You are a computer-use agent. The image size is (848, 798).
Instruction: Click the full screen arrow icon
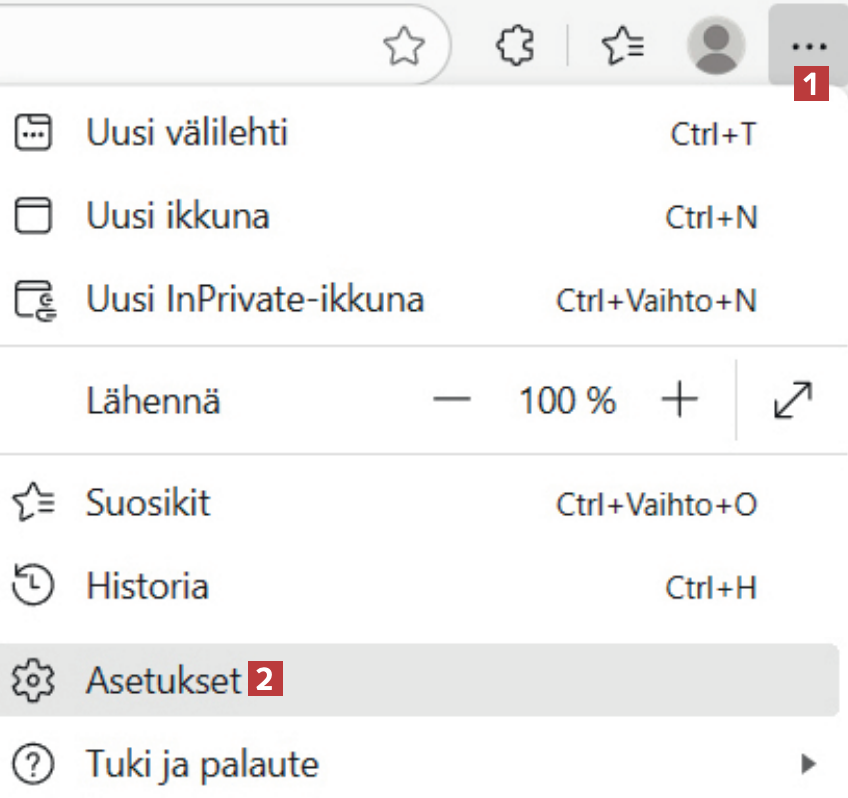[x=793, y=401]
